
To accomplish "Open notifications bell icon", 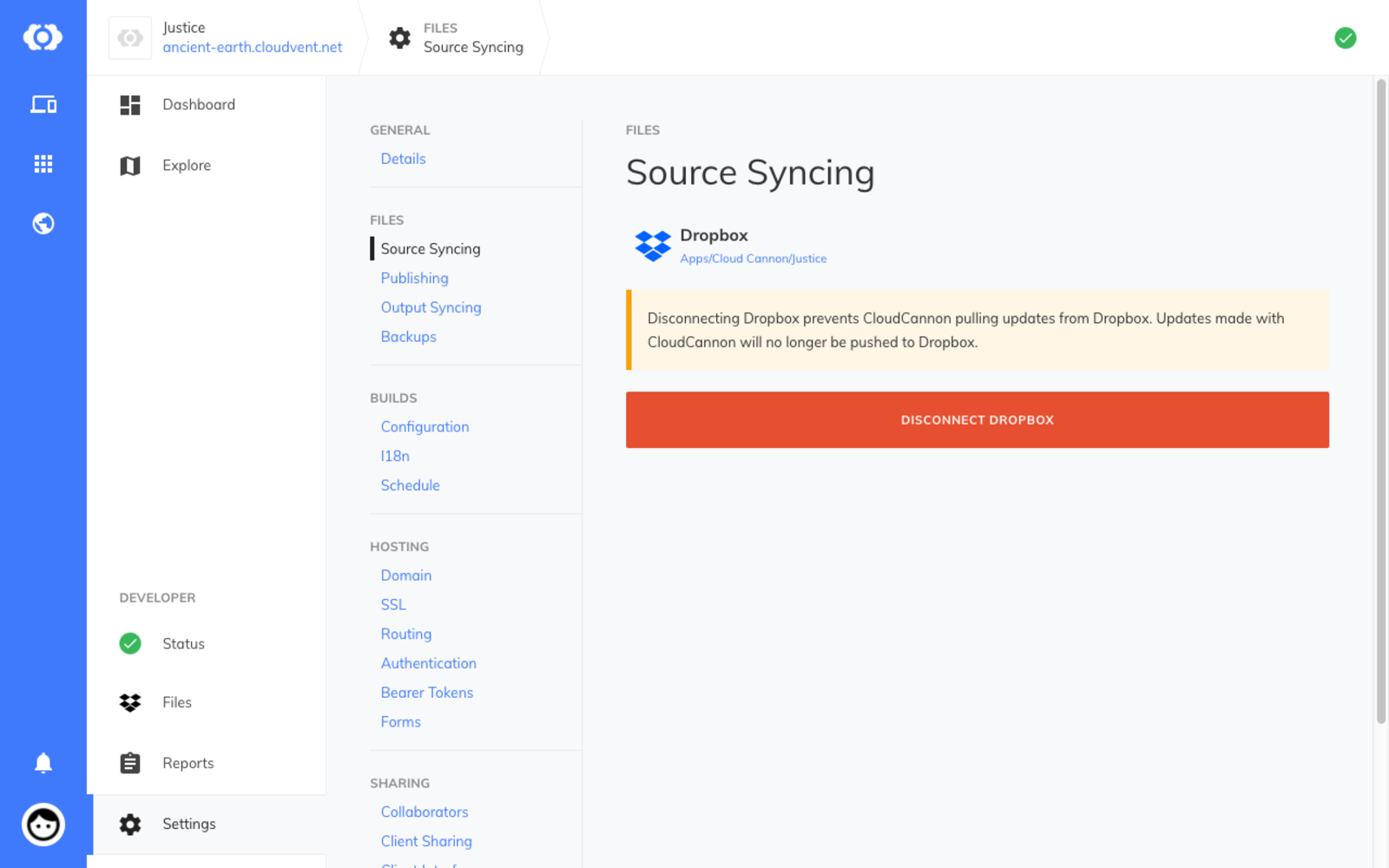I will 43,763.
